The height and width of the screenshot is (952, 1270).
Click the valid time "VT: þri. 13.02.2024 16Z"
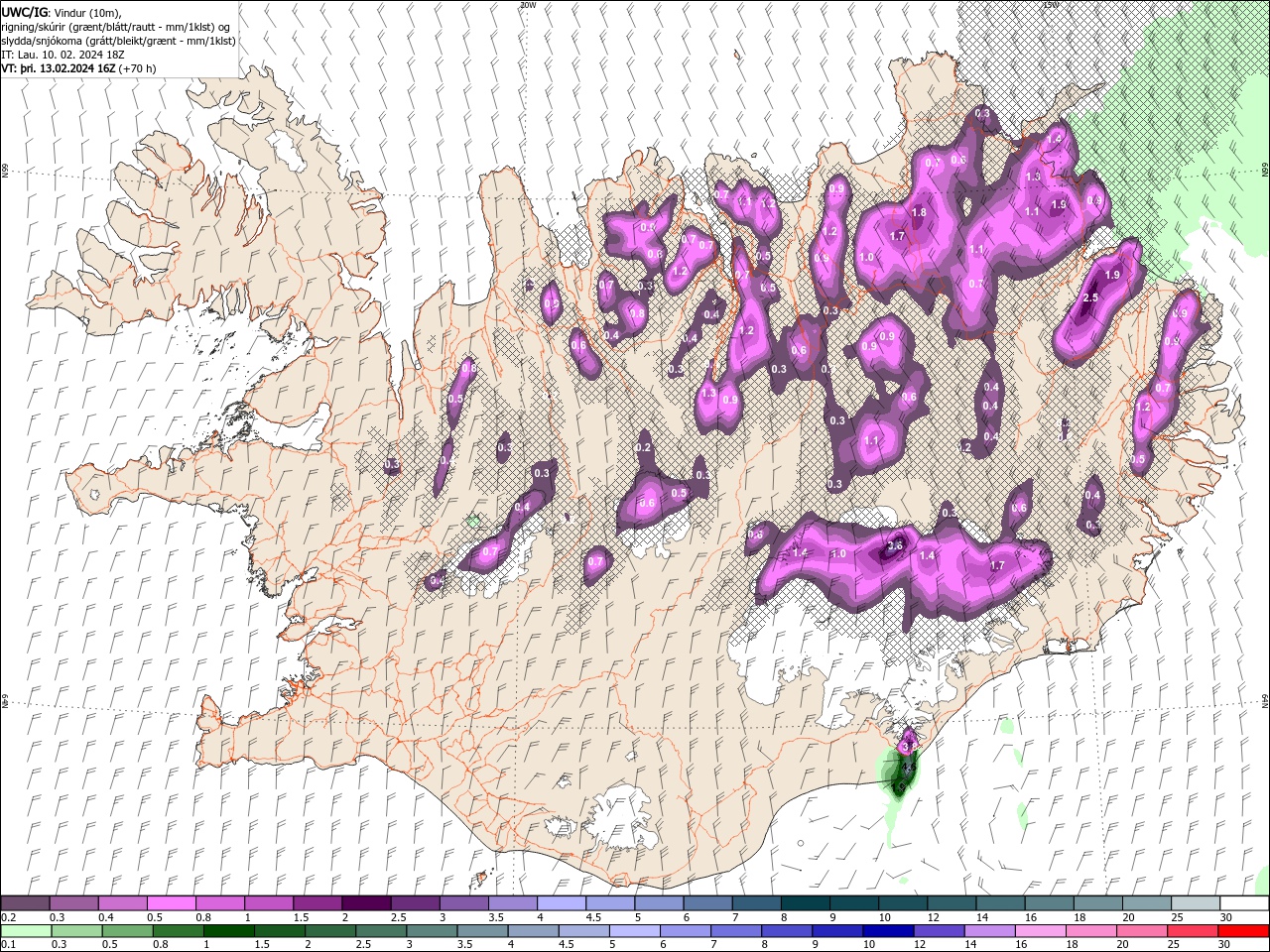[59, 68]
